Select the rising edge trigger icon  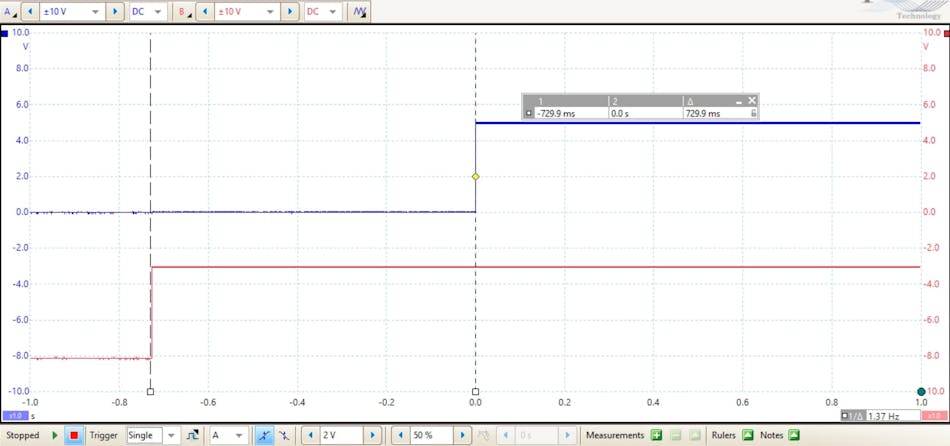tap(264, 435)
